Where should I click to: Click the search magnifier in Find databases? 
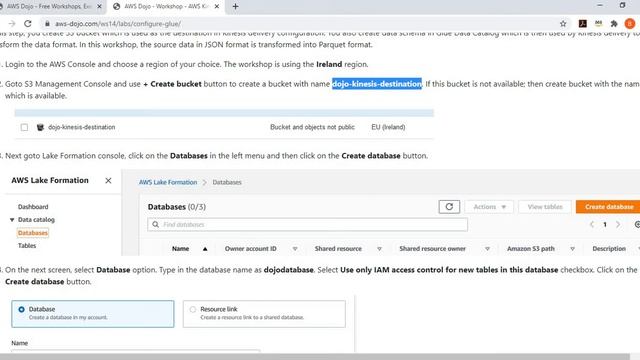point(156,224)
